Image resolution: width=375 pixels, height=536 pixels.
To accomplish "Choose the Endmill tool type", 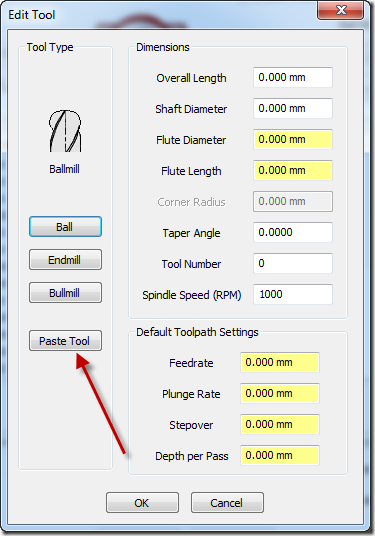I will coord(65,260).
